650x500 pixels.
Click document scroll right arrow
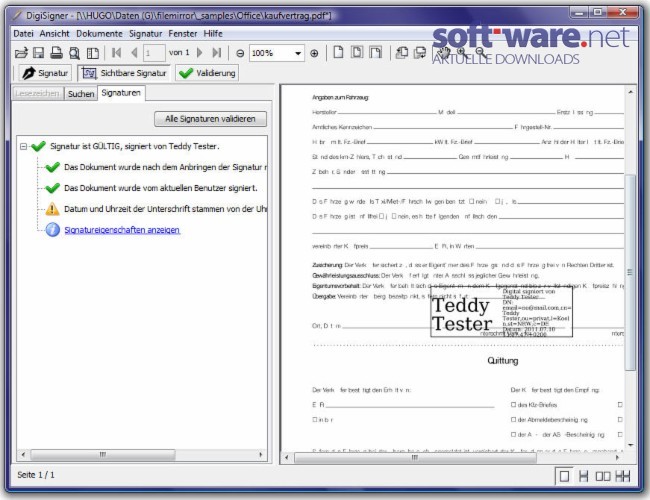(x=617, y=458)
